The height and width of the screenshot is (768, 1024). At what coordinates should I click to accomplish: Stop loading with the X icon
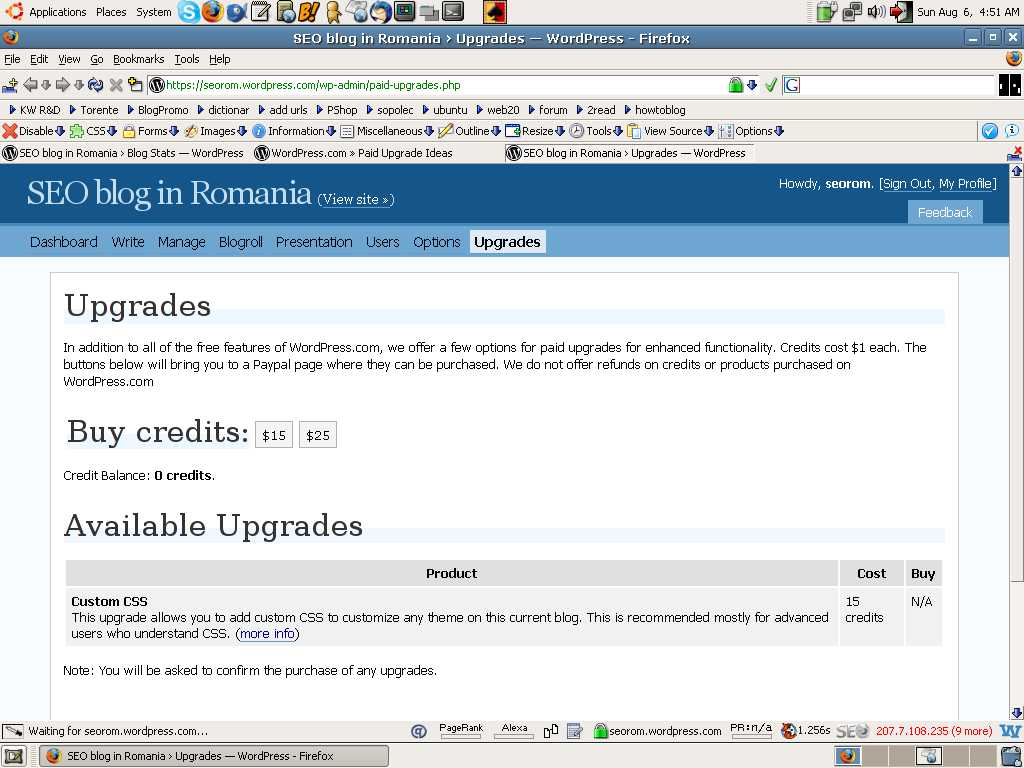[116, 85]
